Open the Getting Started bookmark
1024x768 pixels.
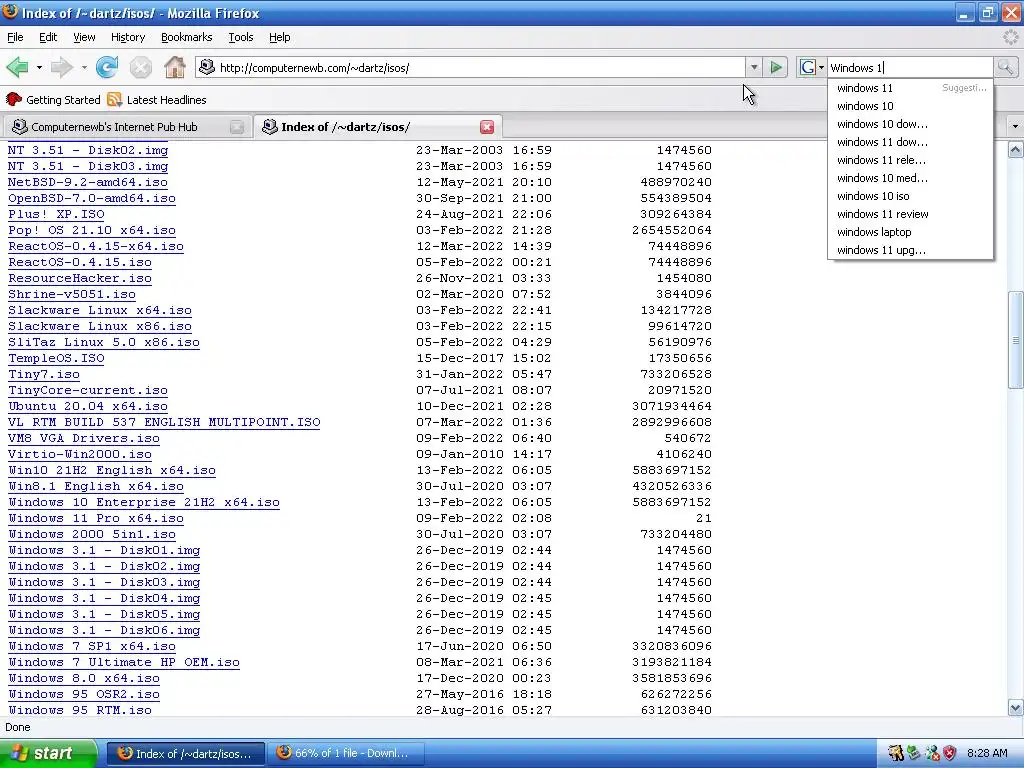[54, 100]
